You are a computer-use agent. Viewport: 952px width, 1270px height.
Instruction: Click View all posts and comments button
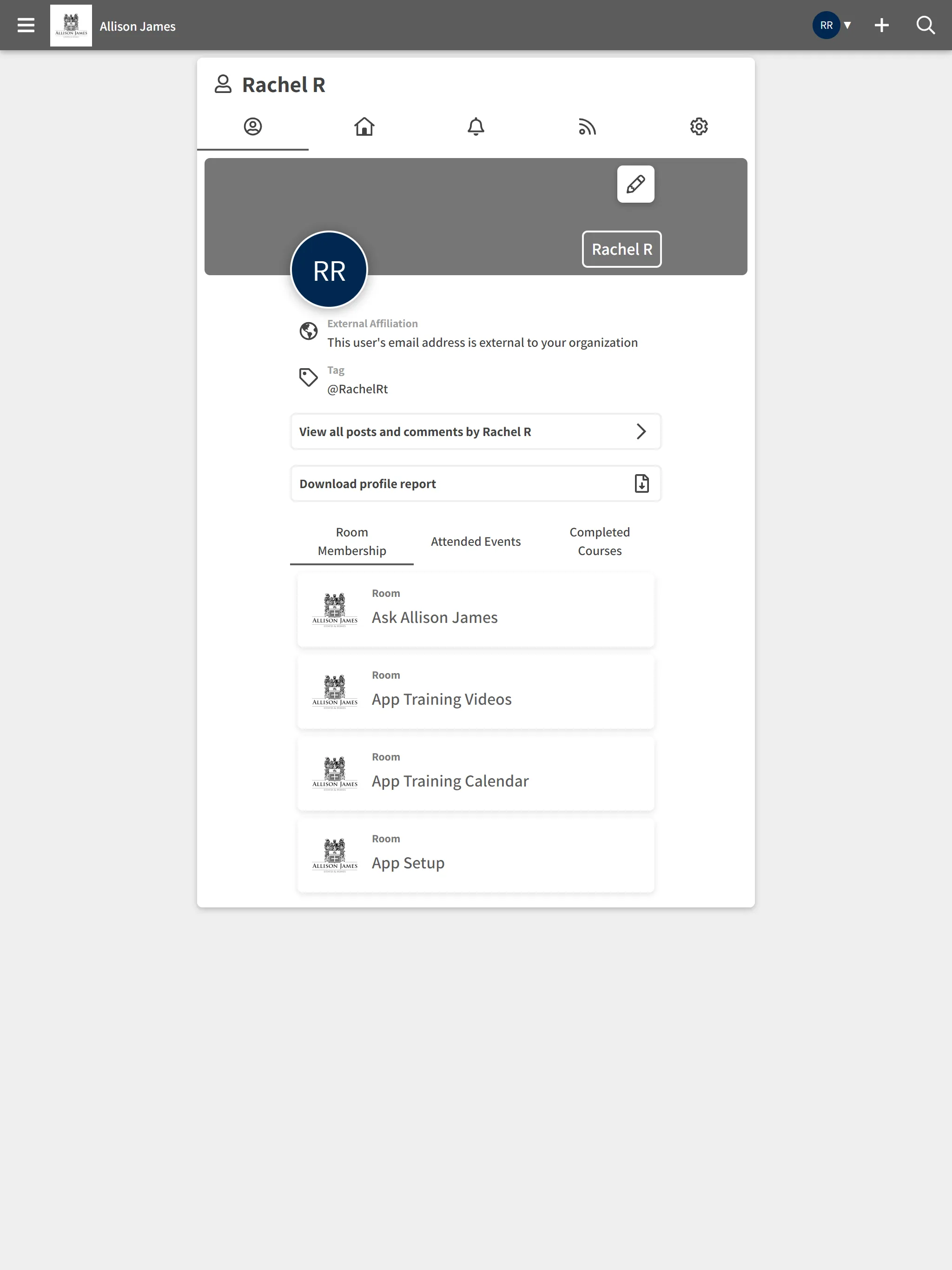[x=475, y=431]
